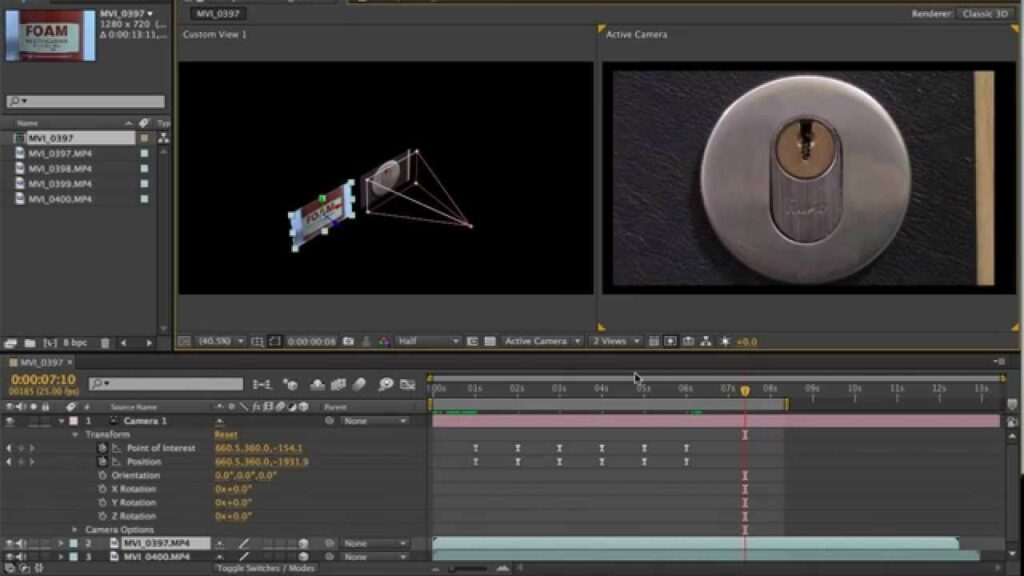1024x576 pixels.
Task: Expand the Camera Options group
Action: coord(75,530)
